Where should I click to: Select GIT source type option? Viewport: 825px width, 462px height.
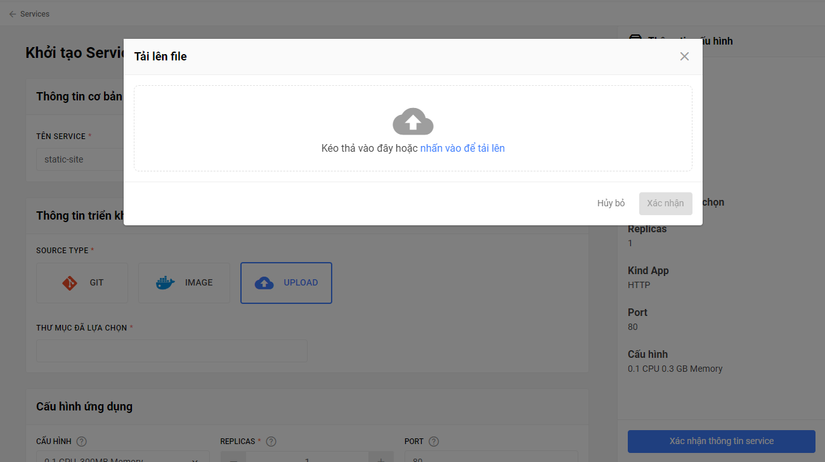[82, 283]
